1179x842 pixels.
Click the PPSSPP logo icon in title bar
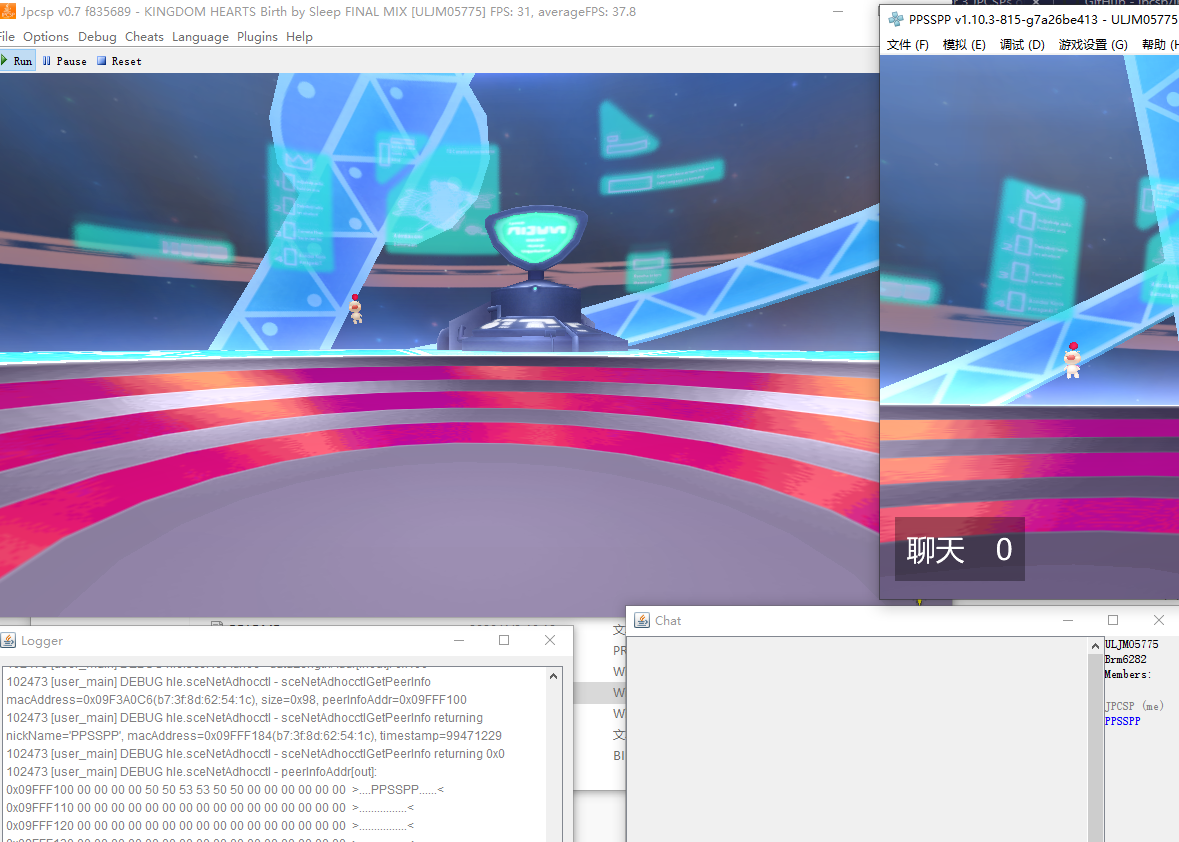click(x=895, y=19)
